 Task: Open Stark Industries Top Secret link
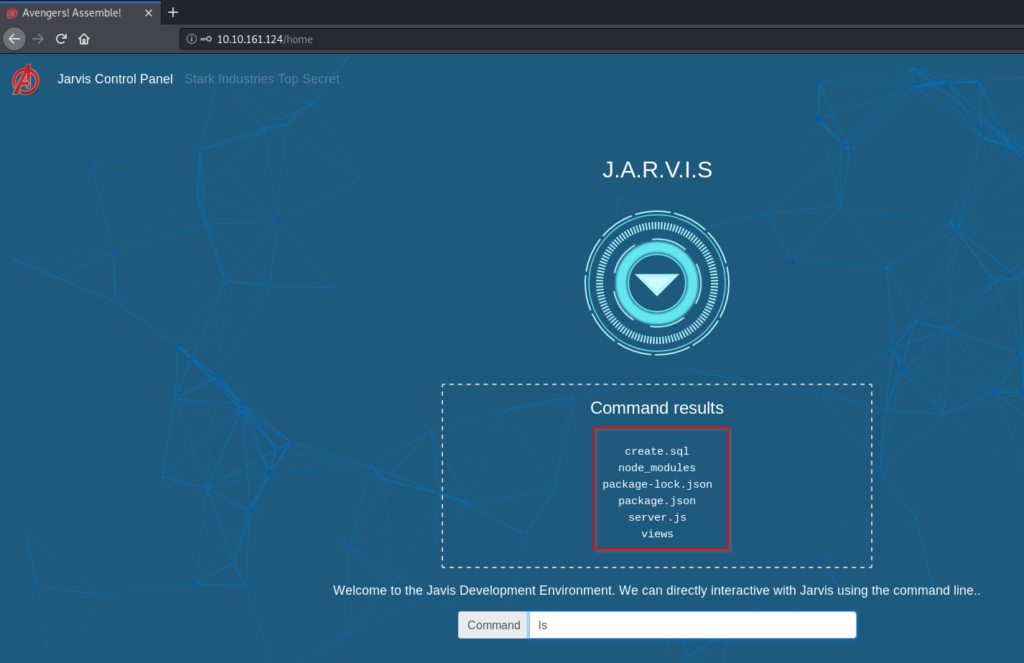[x=262, y=79]
